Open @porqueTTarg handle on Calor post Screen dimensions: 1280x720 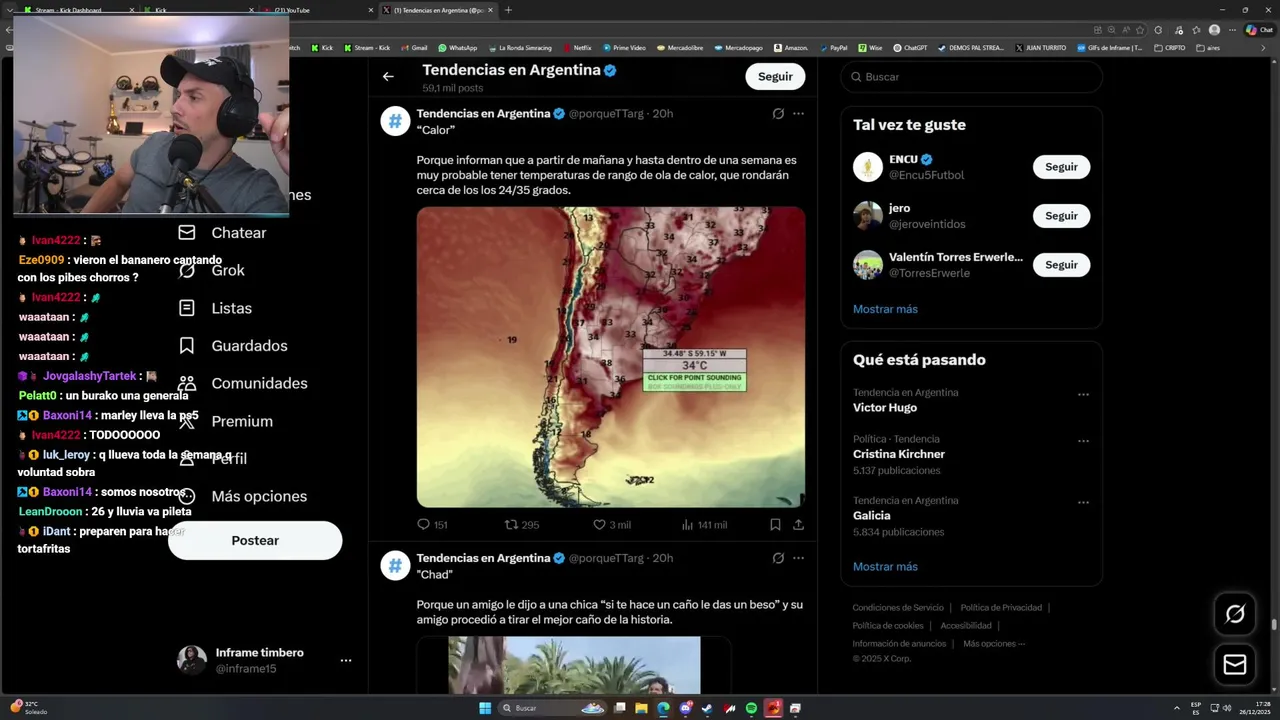click(606, 114)
